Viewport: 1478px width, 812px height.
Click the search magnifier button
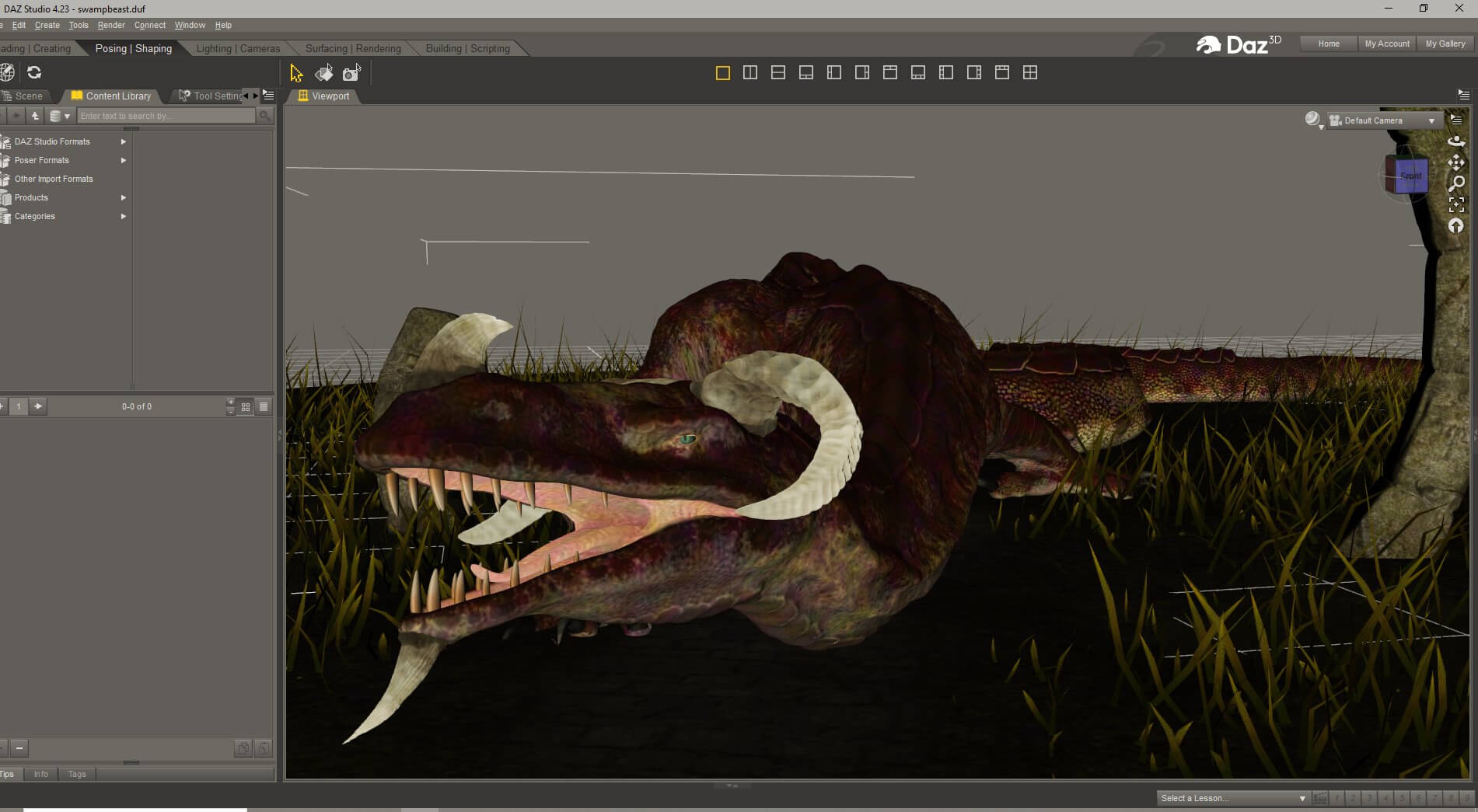point(265,116)
